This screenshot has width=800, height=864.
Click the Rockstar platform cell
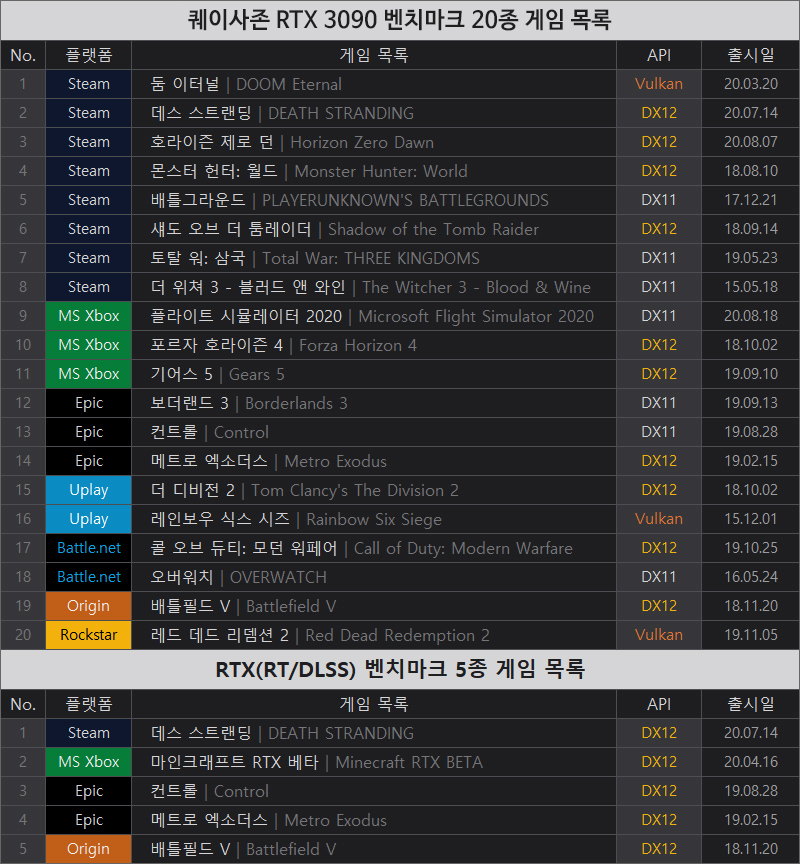point(89,635)
